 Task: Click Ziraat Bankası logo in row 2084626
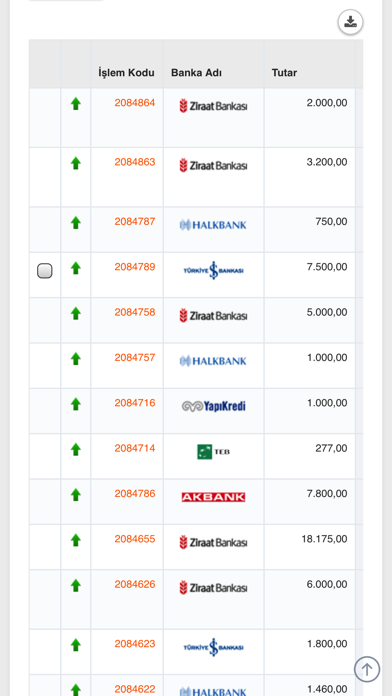coord(214,588)
